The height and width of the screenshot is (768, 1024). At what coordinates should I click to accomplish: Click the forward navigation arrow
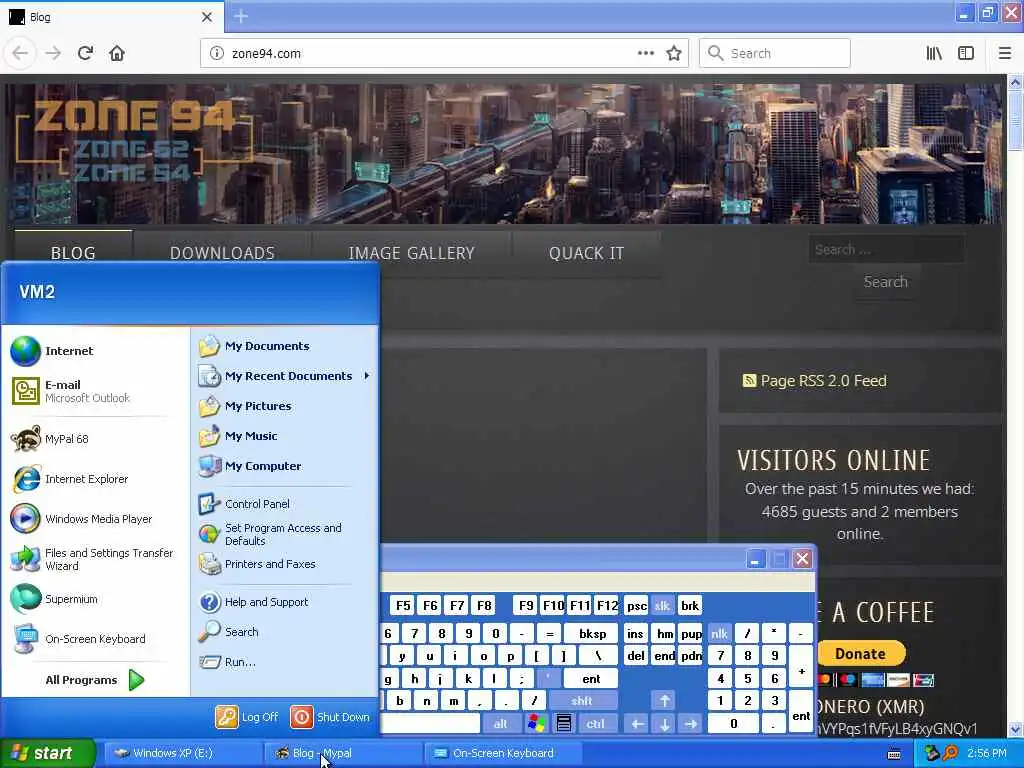click(x=53, y=53)
